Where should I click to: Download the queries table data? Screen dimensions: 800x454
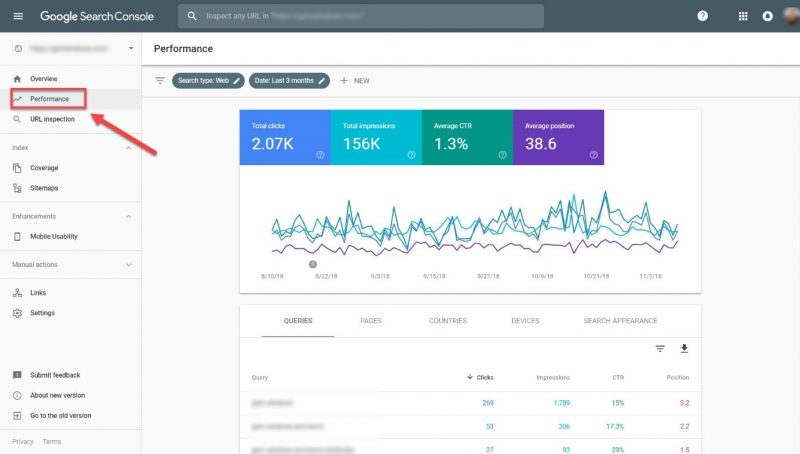[684, 348]
